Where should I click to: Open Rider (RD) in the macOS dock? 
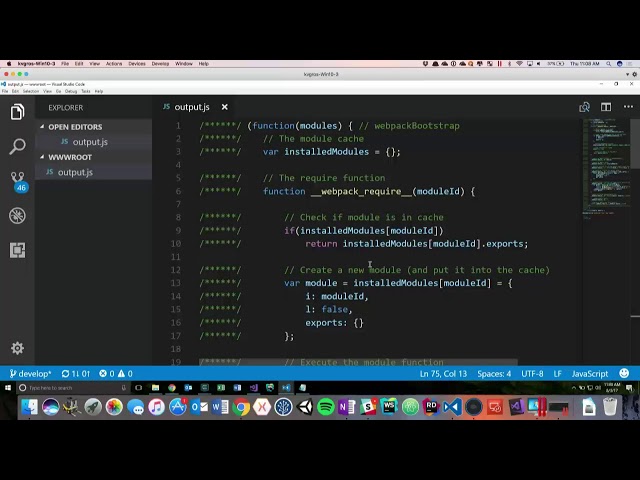pos(431,407)
